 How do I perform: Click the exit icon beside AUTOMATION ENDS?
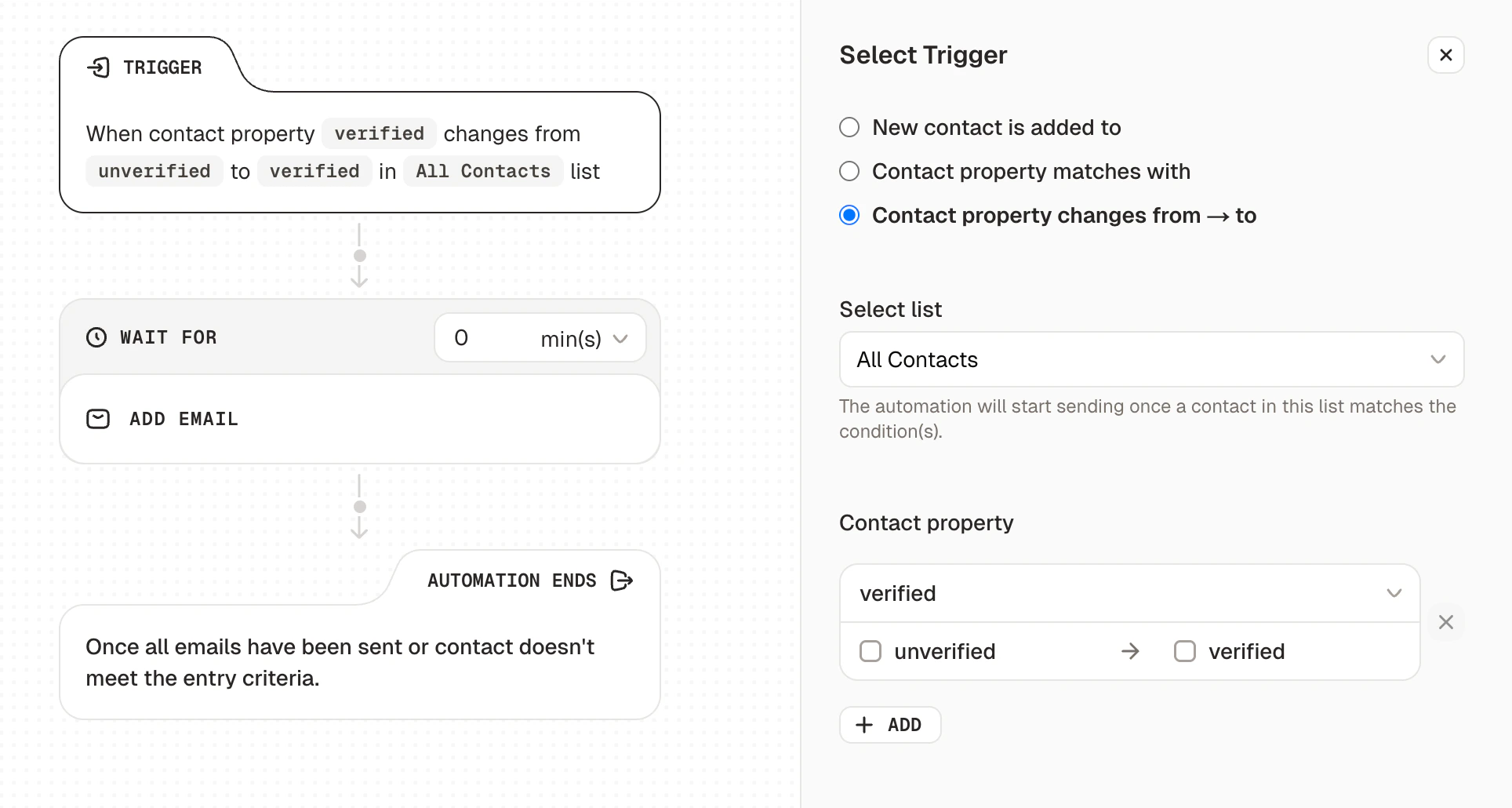point(621,581)
